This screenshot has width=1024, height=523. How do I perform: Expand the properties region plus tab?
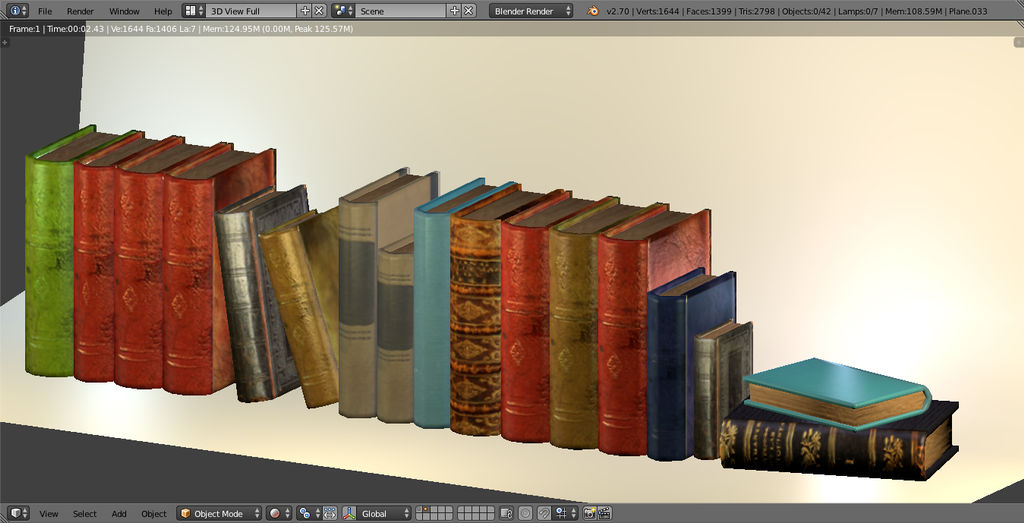[x=1019, y=42]
